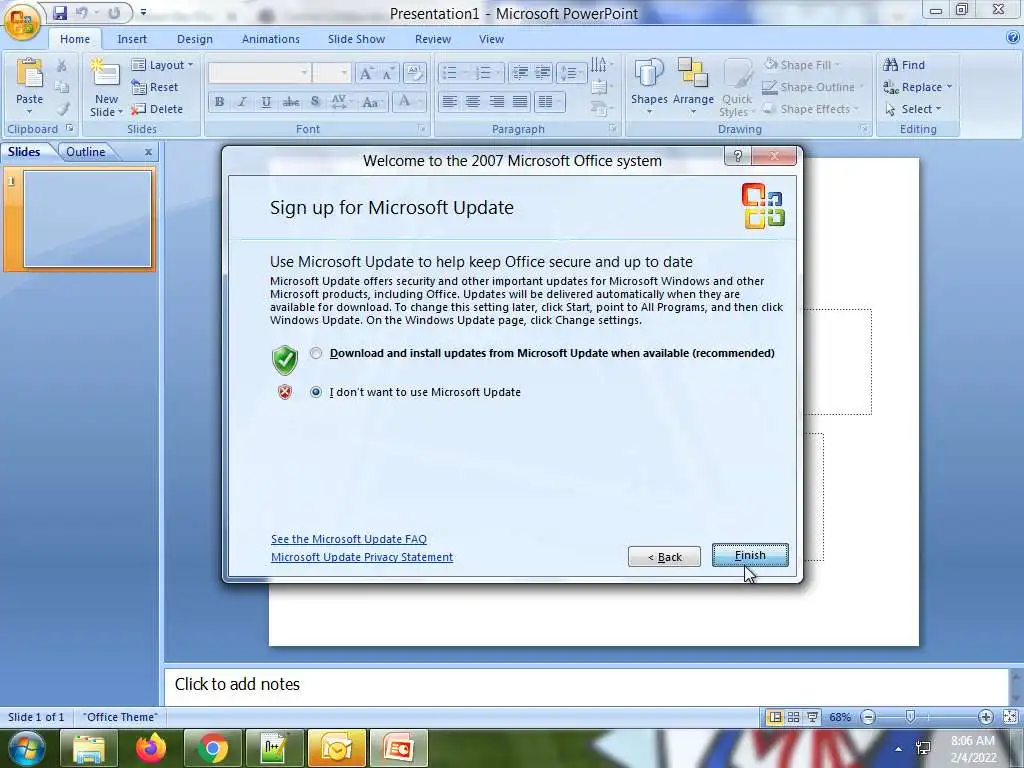Viewport: 1024px width, 768px height.
Task: Start Slide Show from status bar icon
Action: click(812, 717)
